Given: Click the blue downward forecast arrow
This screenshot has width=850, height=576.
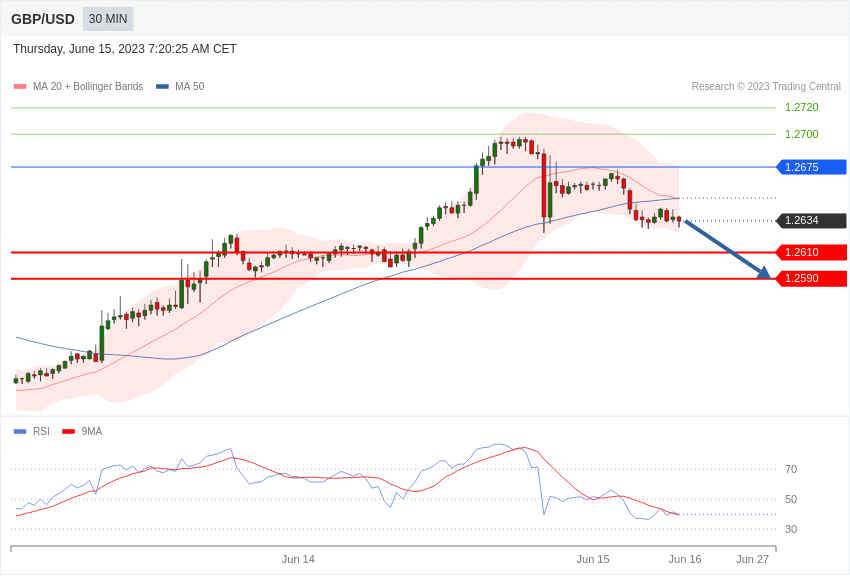Looking at the screenshot, I should (x=727, y=248).
